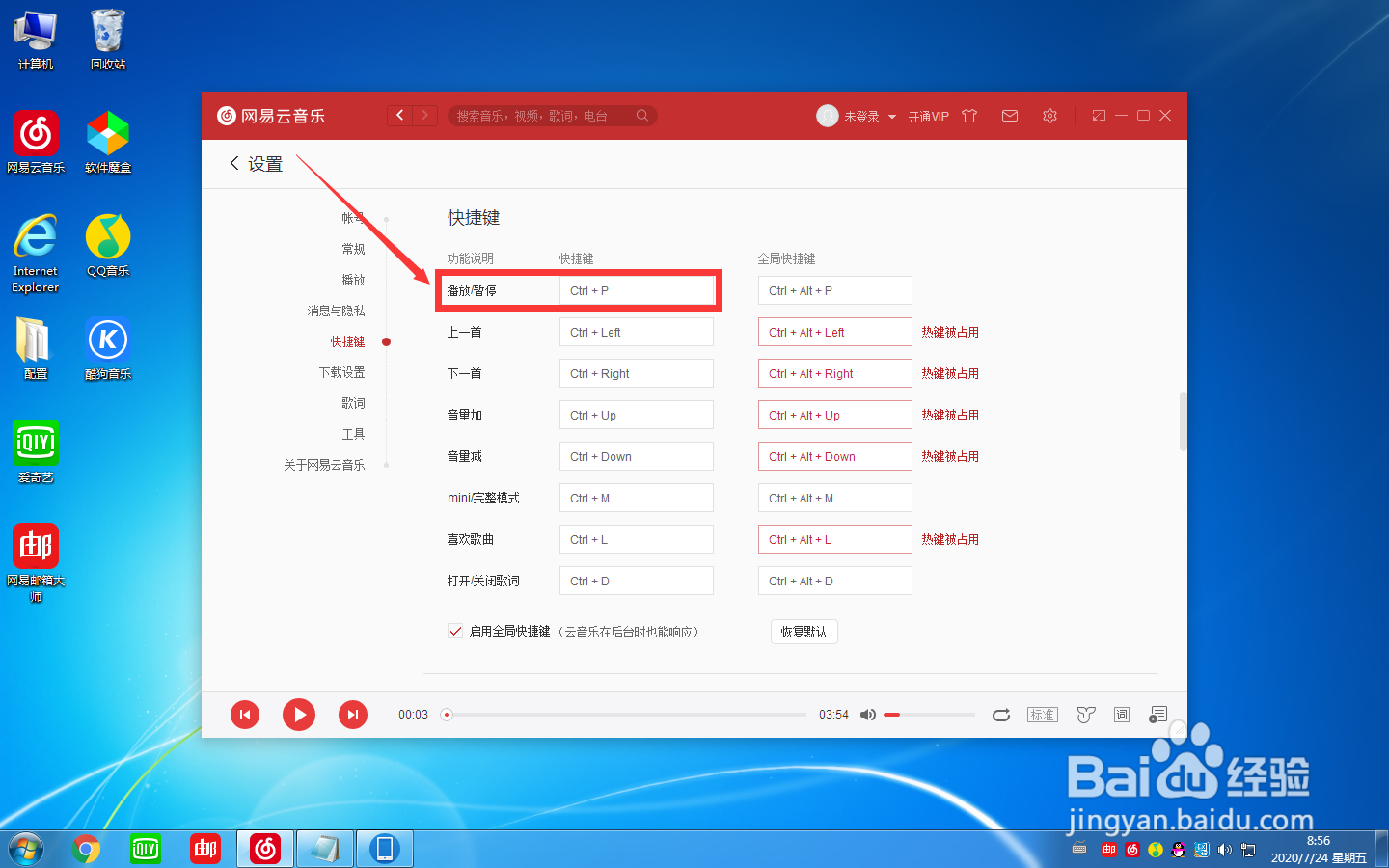Select 播放 in settings sidebar
Image resolution: width=1389 pixels, height=868 pixels.
coord(353,280)
